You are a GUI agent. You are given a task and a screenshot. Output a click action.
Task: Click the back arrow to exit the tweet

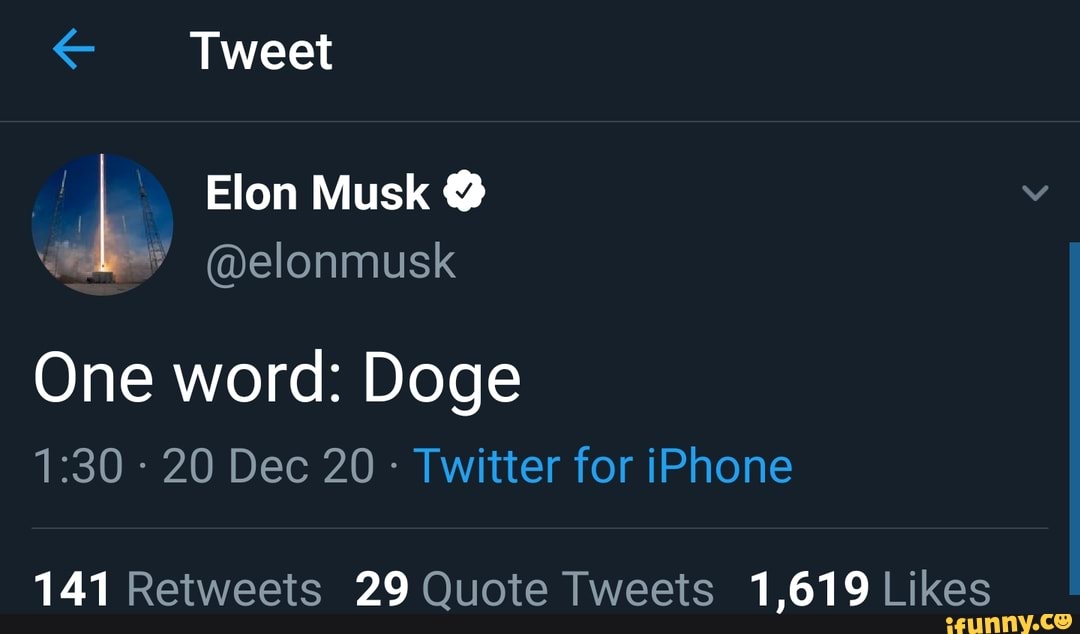pos(72,47)
